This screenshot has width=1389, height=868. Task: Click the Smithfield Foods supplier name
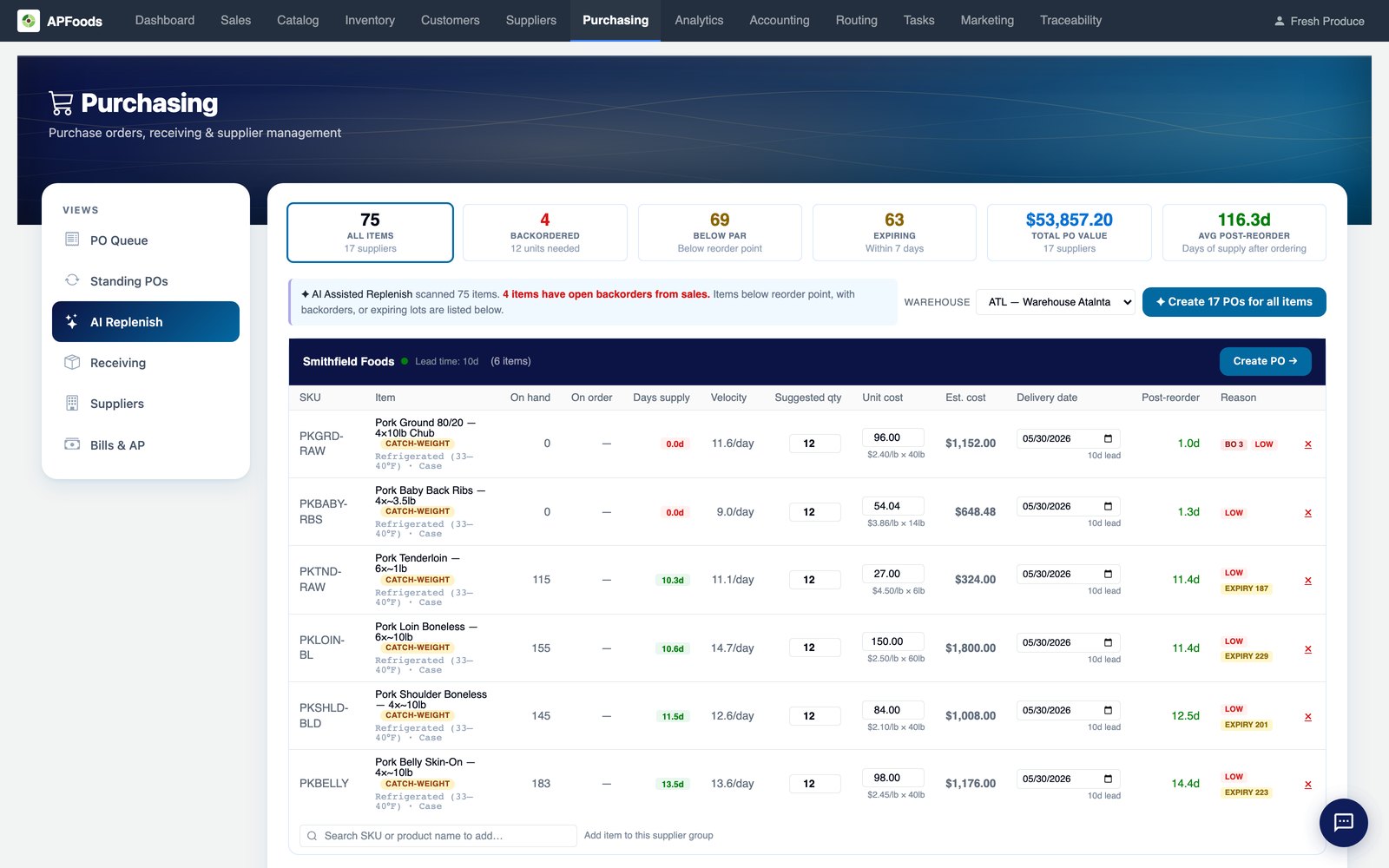348,361
